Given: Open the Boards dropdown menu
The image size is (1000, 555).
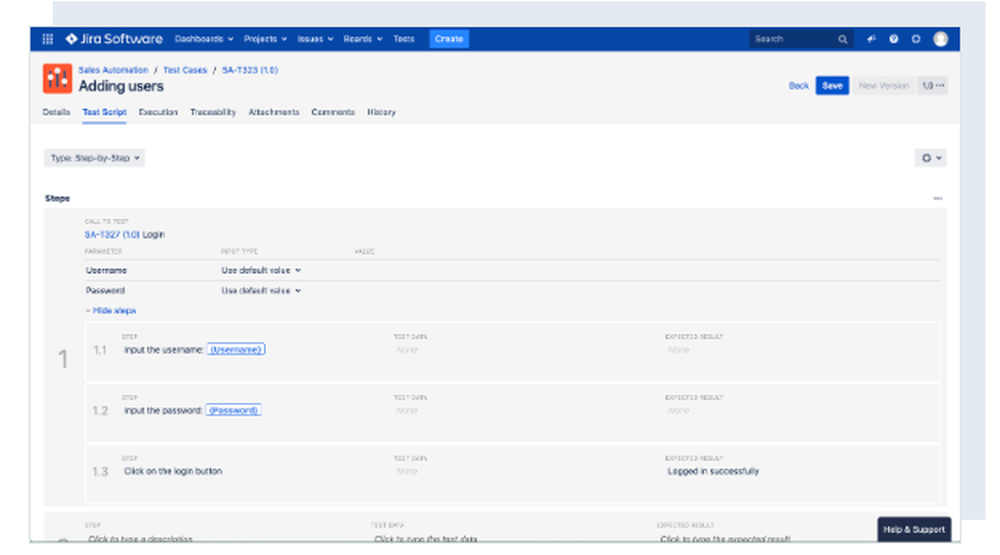Looking at the screenshot, I should (x=363, y=39).
